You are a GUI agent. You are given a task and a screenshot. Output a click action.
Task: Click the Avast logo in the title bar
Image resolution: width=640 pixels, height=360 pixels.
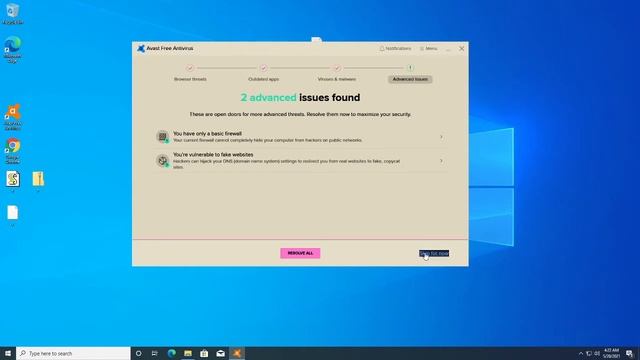141,49
